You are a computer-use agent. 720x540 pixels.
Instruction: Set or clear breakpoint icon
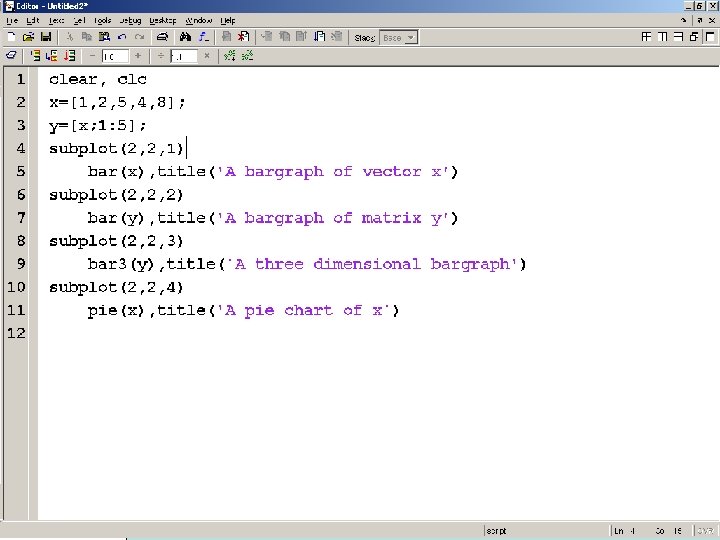pyautogui.click(x=226, y=37)
